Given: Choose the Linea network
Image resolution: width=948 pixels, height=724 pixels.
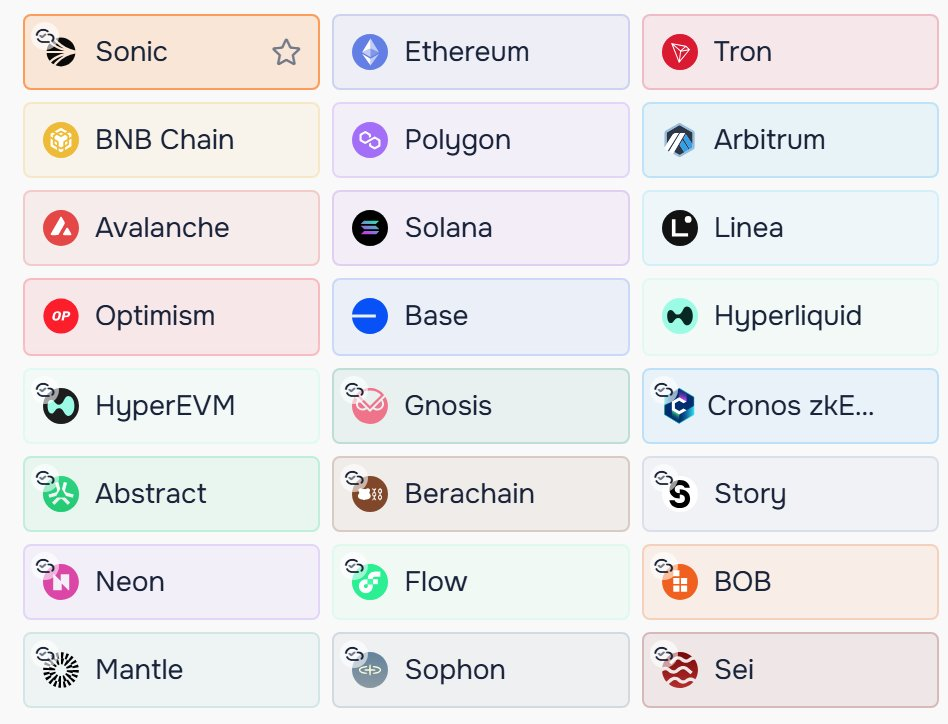Looking at the screenshot, I should coord(790,228).
